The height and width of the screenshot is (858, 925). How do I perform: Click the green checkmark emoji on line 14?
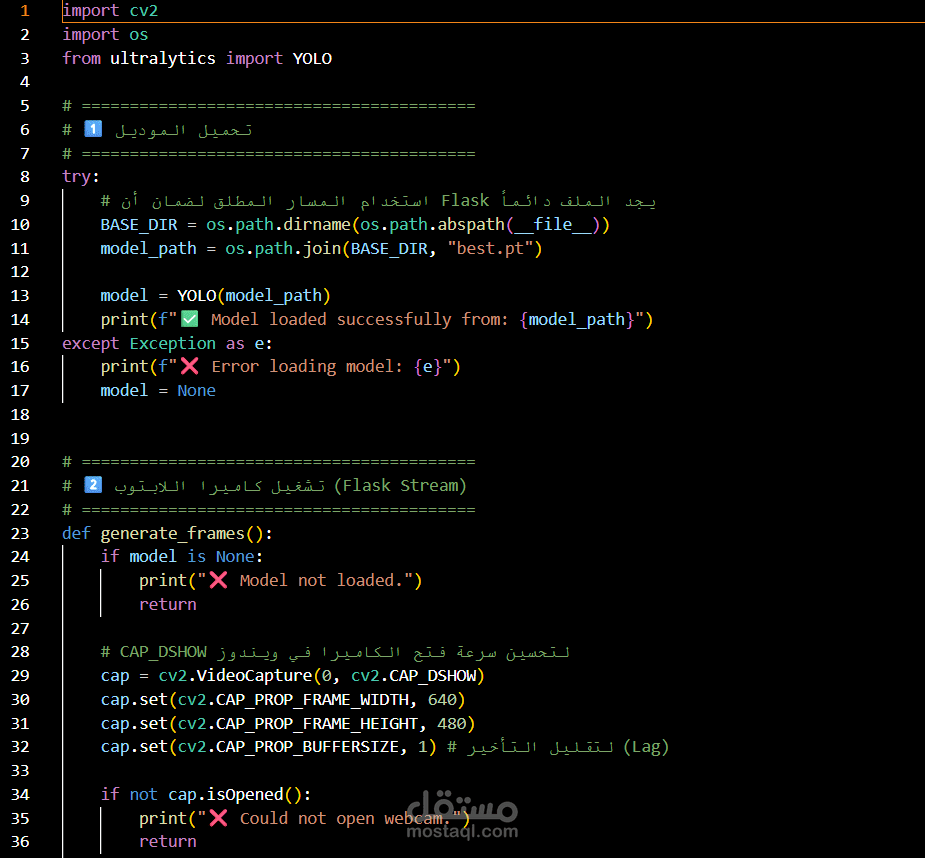(189, 319)
